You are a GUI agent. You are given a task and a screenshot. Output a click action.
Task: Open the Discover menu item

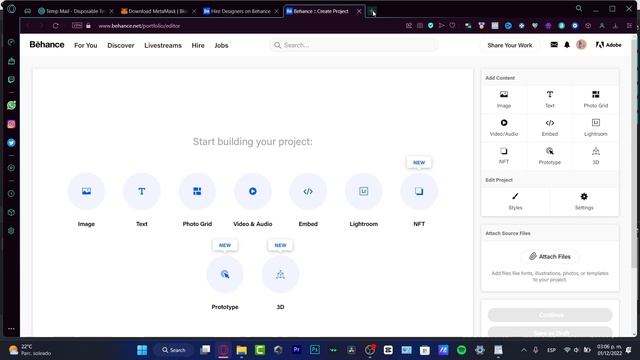point(121,45)
